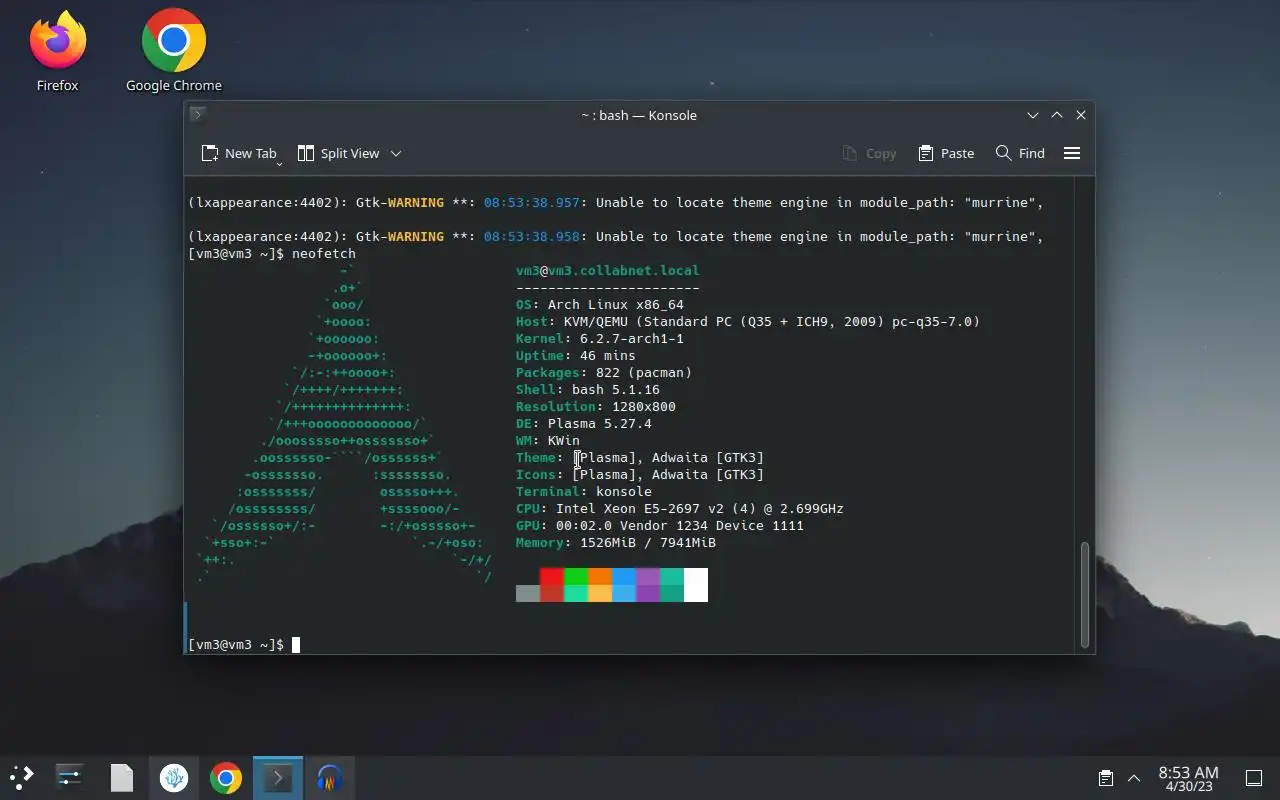Click the Konsole window icon in title bar
This screenshot has height=800, width=1280.
[198, 115]
